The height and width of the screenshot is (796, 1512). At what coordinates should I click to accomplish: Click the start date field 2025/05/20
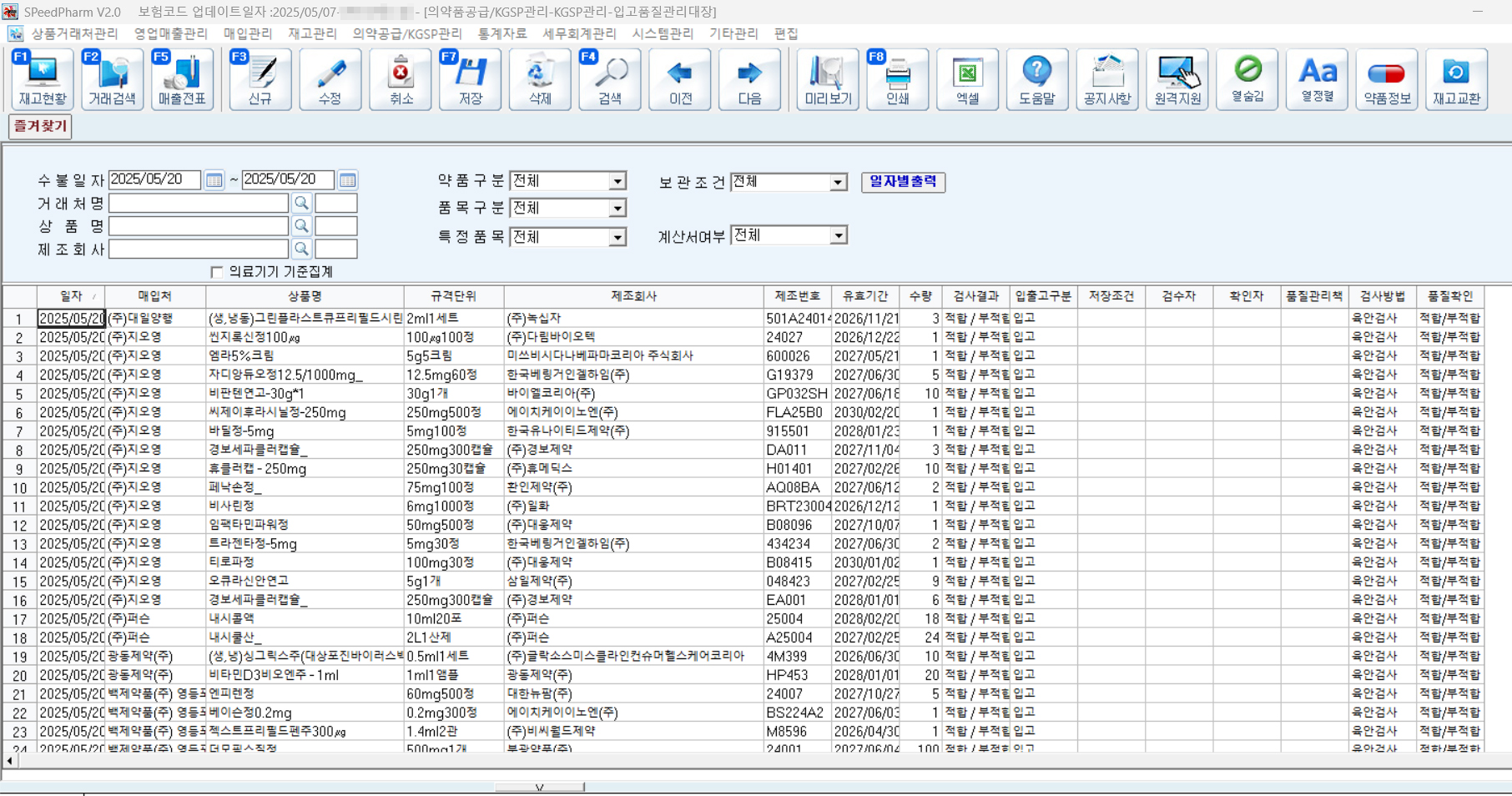tap(155, 180)
